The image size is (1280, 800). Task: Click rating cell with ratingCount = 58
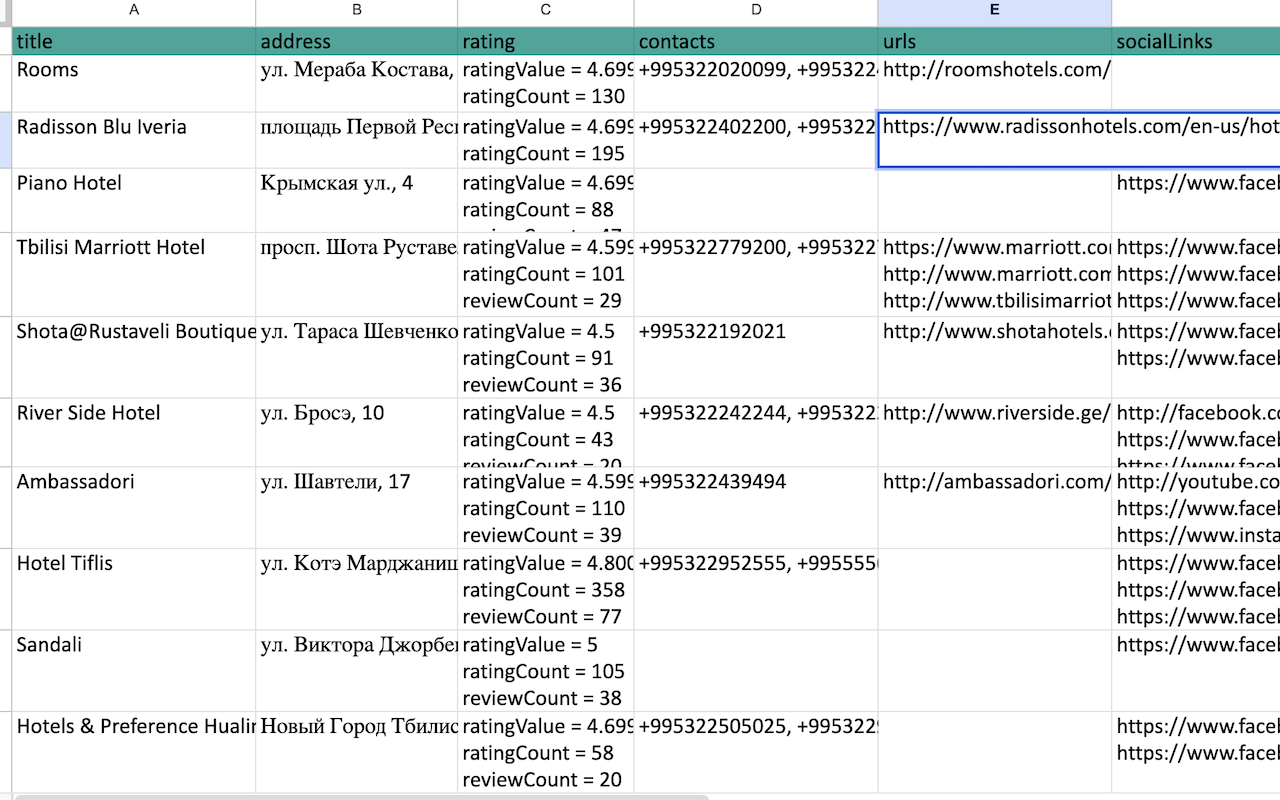click(x=546, y=752)
